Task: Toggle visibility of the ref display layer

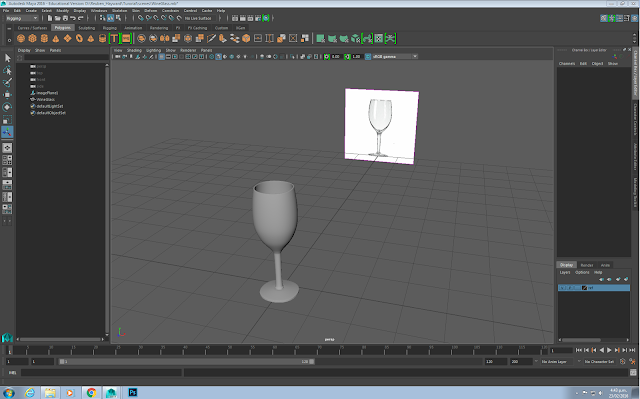Action: [562, 288]
